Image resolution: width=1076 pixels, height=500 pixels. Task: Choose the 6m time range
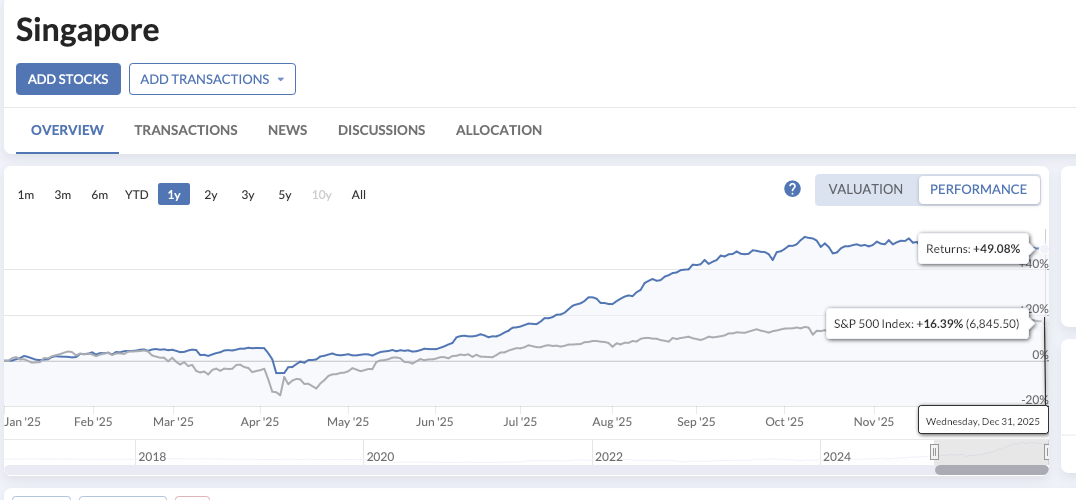tap(99, 195)
